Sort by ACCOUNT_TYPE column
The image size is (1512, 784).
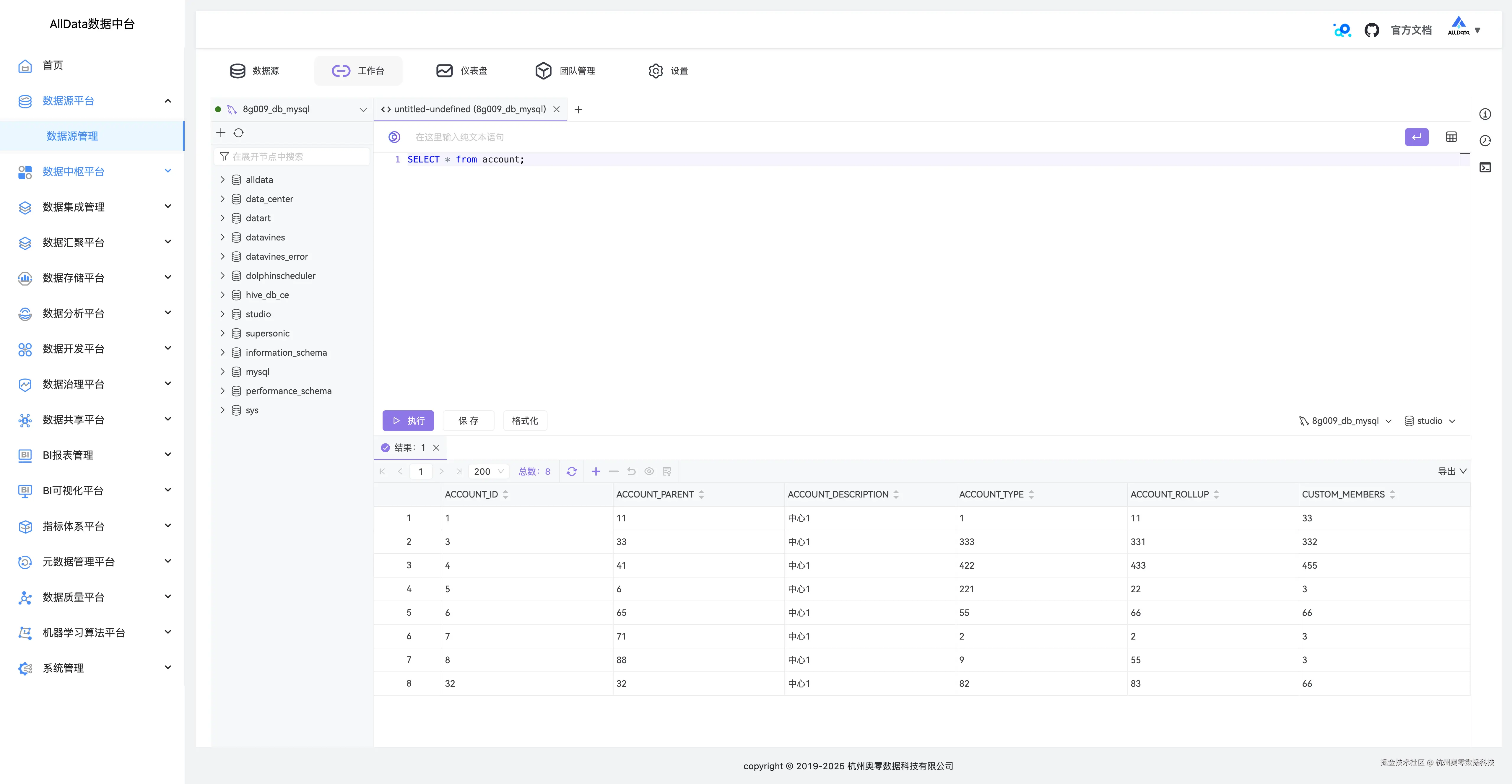[1031, 495]
